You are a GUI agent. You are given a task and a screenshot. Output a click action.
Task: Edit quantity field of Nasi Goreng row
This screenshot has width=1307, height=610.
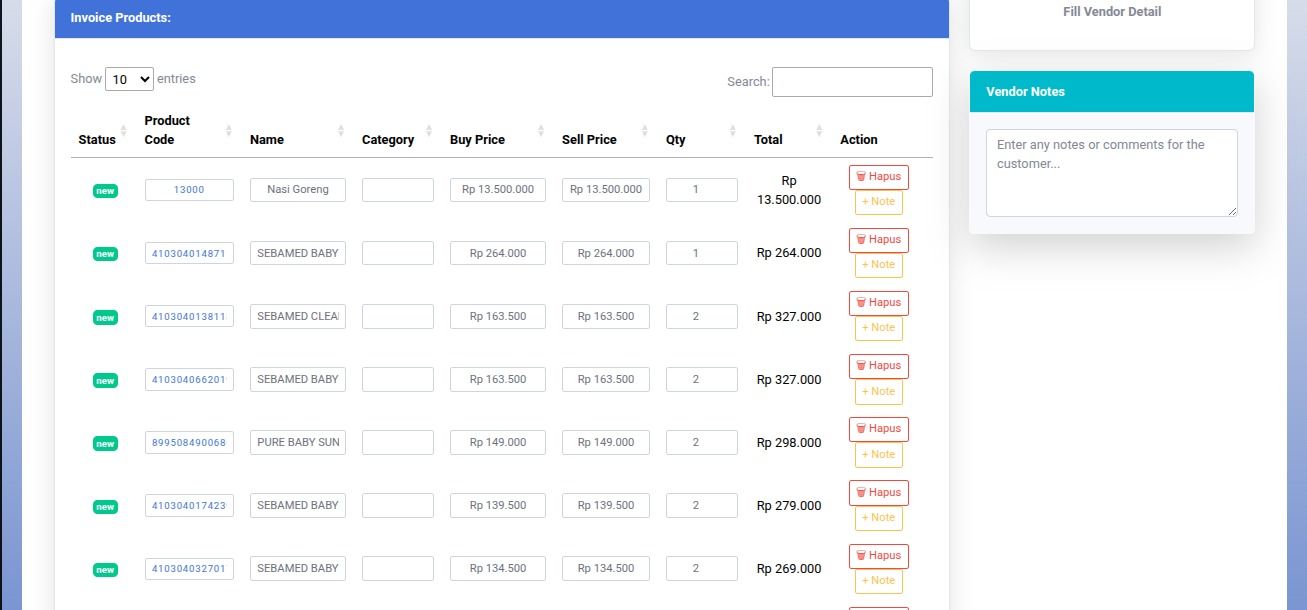[x=701, y=190]
